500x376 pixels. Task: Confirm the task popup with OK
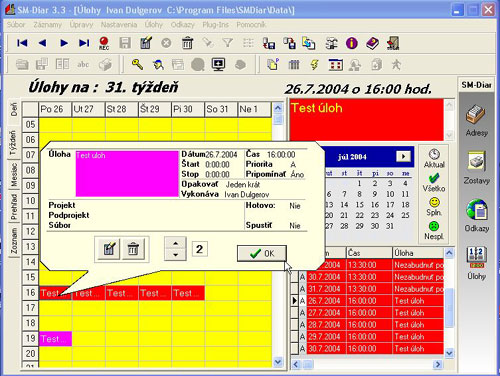(262, 254)
